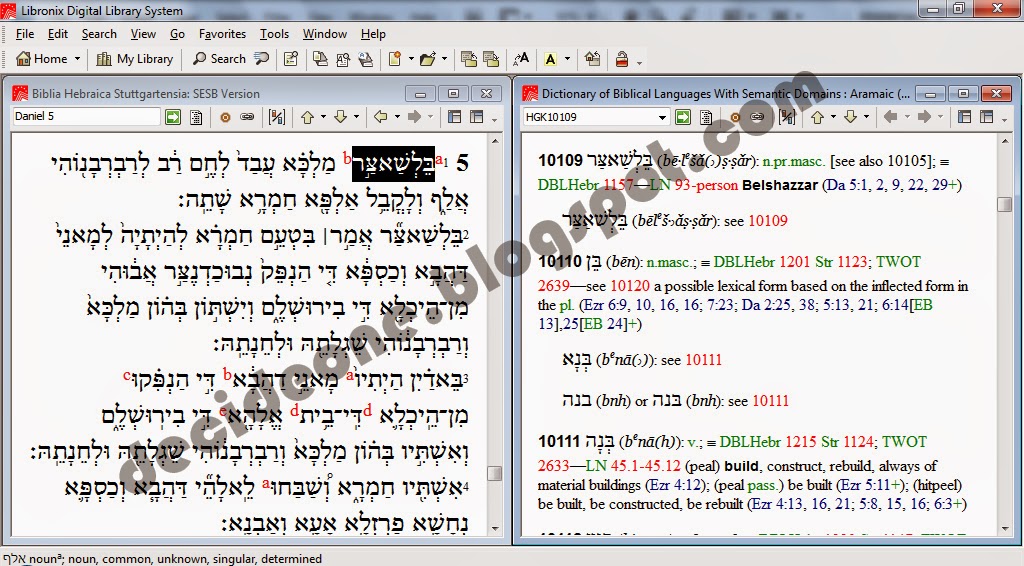Click the down arrow in Dictionary toolbar
The width and height of the screenshot is (1024, 566).
(x=850, y=117)
